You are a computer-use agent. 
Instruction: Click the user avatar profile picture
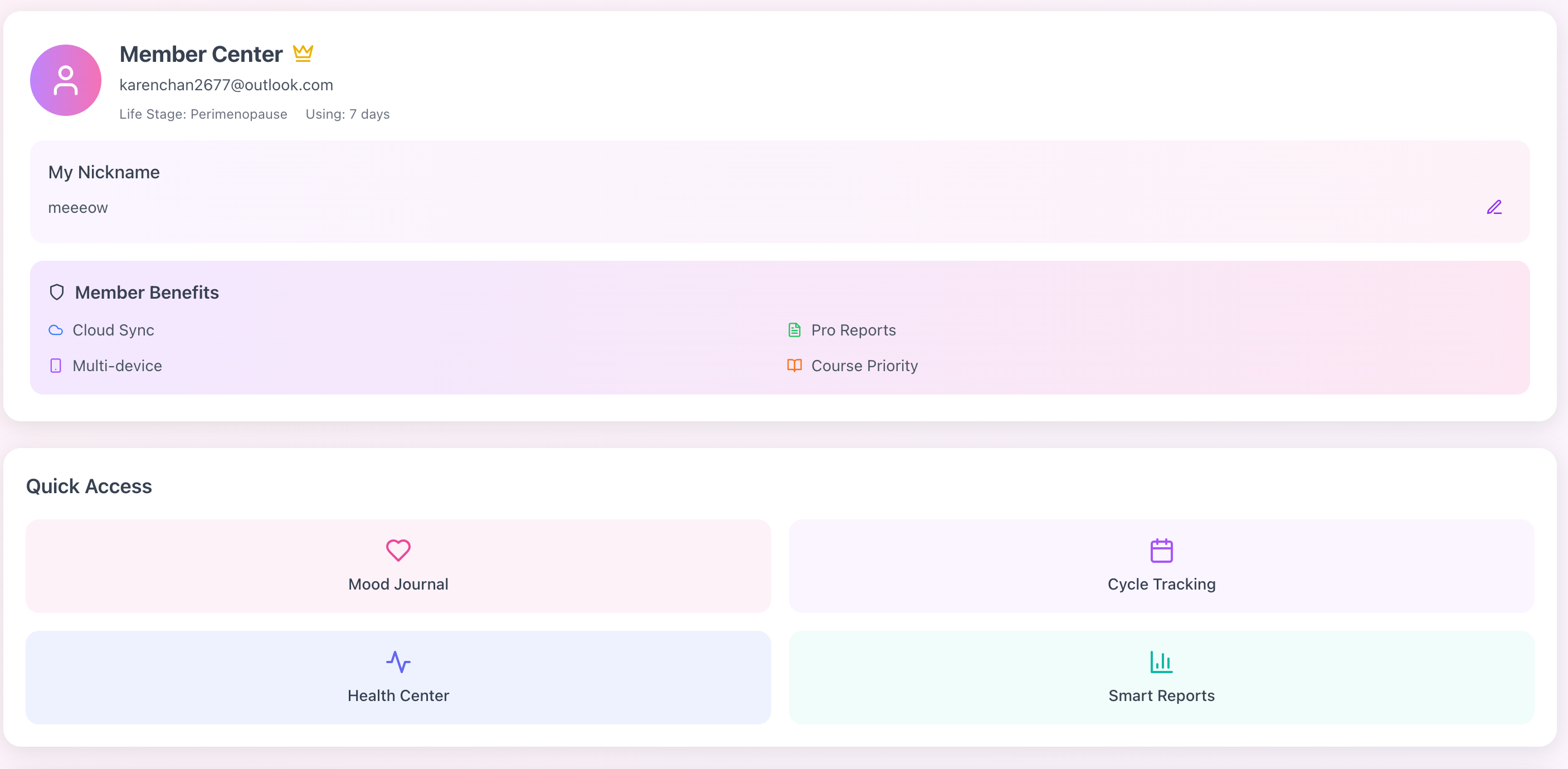pyautogui.click(x=66, y=80)
